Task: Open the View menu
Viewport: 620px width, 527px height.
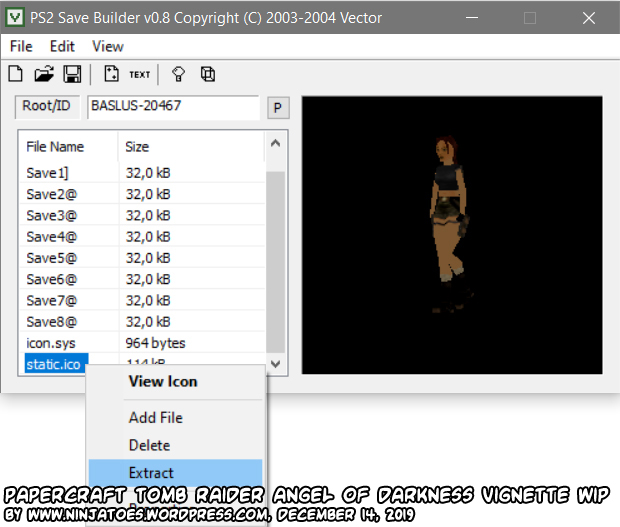Action: point(108,46)
